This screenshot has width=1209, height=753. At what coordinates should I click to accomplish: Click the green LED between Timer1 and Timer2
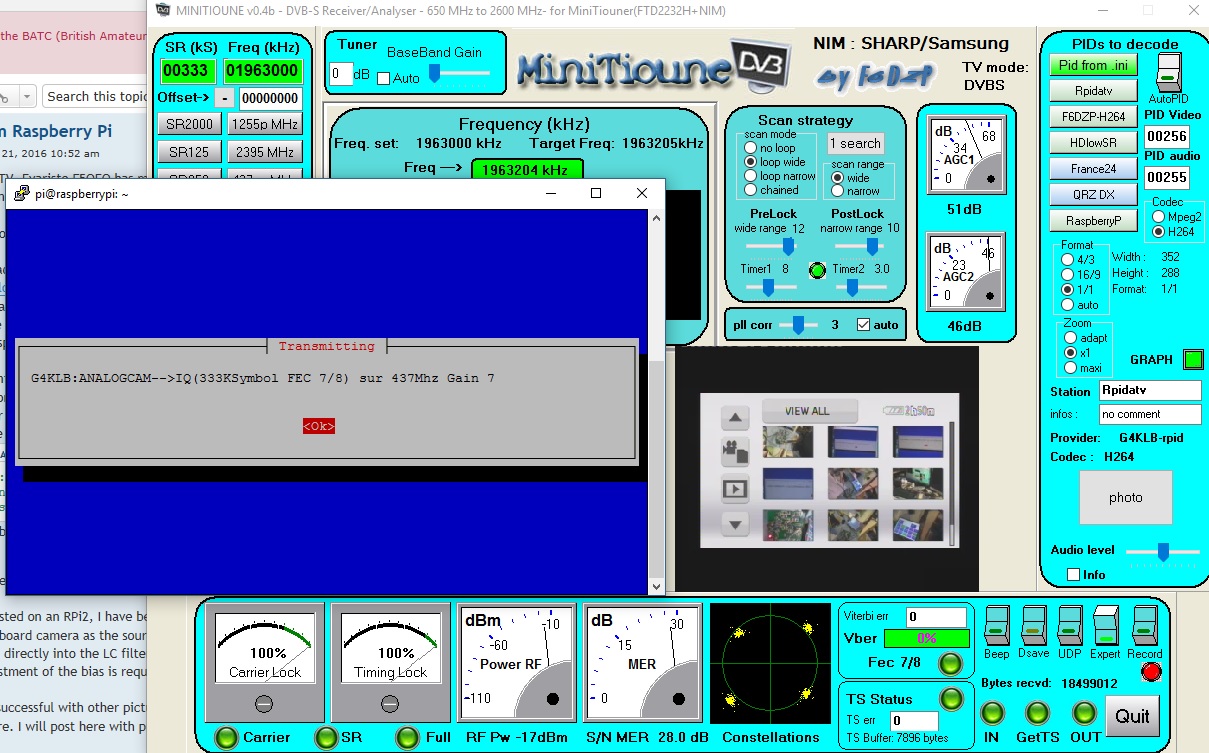click(x=818, y=269)
